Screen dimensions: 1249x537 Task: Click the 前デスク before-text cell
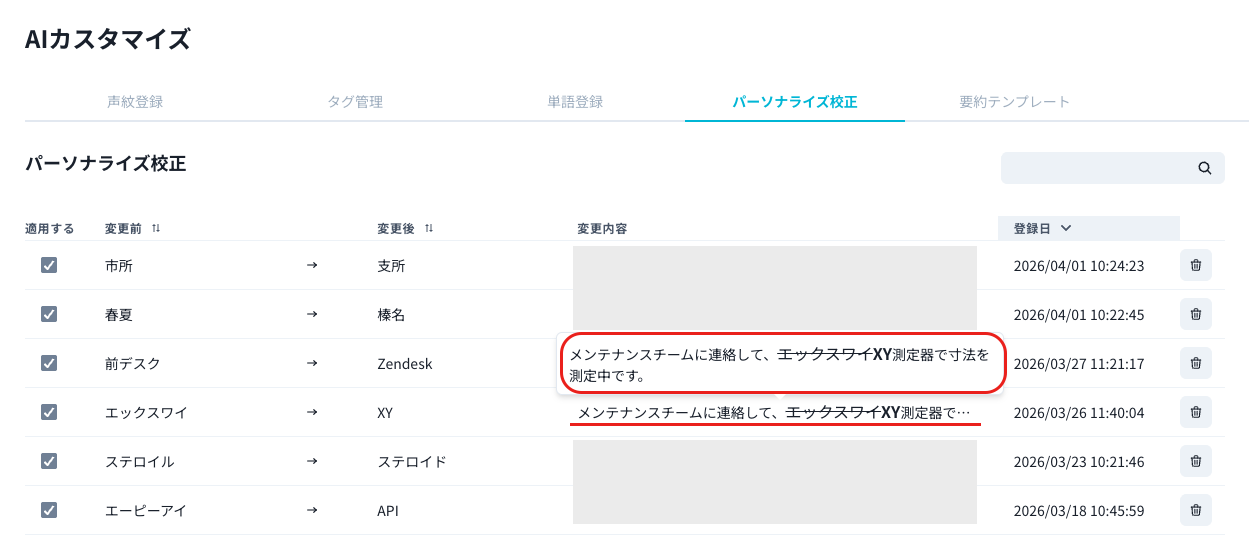point(133,363)
